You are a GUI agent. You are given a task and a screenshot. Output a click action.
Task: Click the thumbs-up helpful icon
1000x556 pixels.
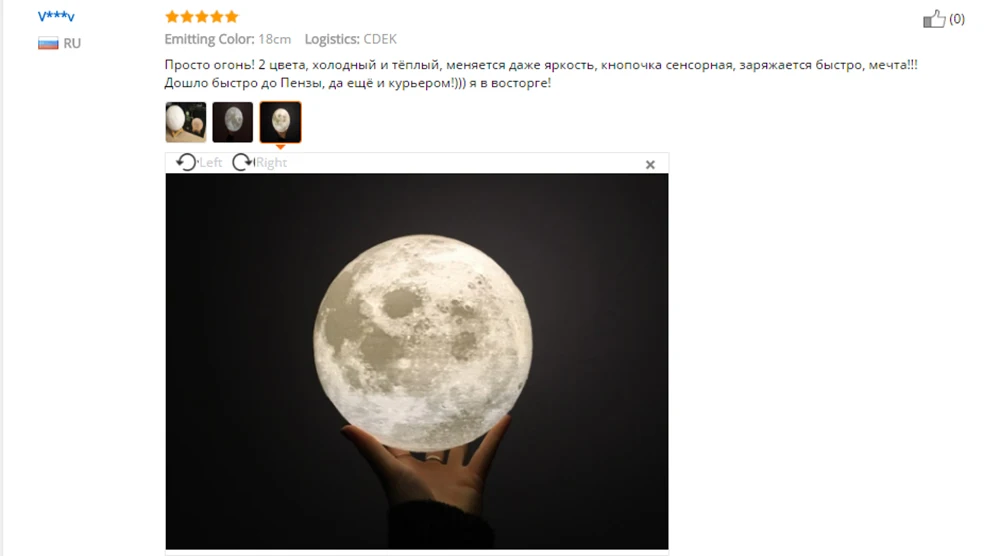click(x=934, y=18)
